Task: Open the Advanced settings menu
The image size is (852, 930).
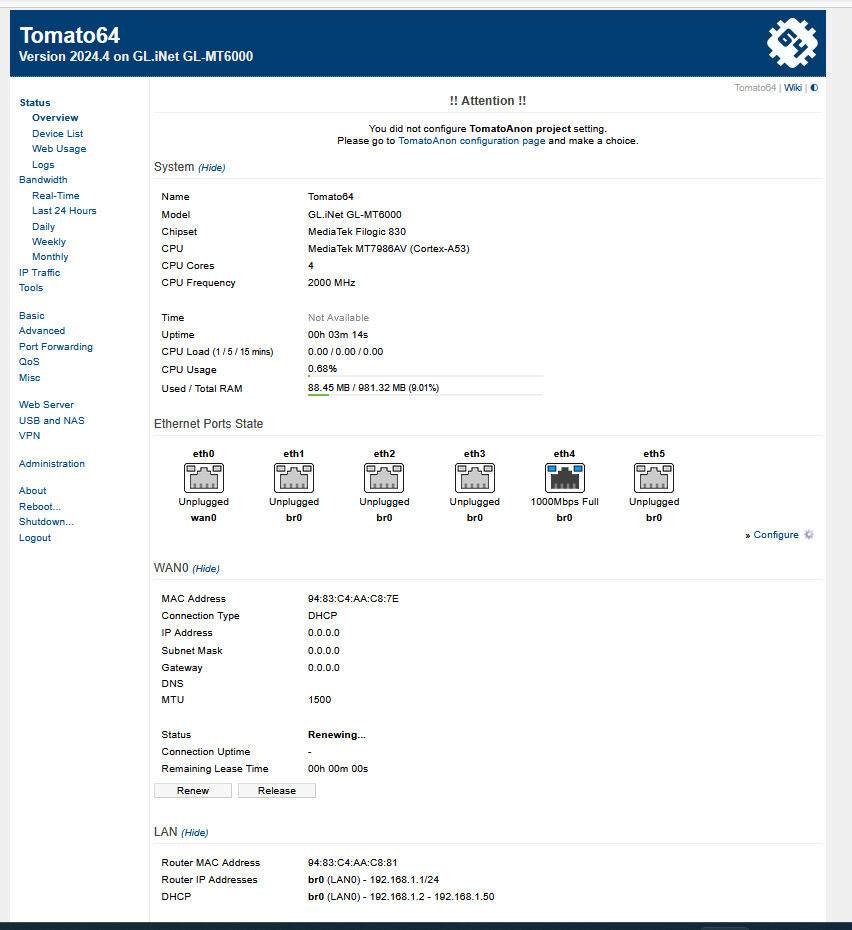Action: 42,331
